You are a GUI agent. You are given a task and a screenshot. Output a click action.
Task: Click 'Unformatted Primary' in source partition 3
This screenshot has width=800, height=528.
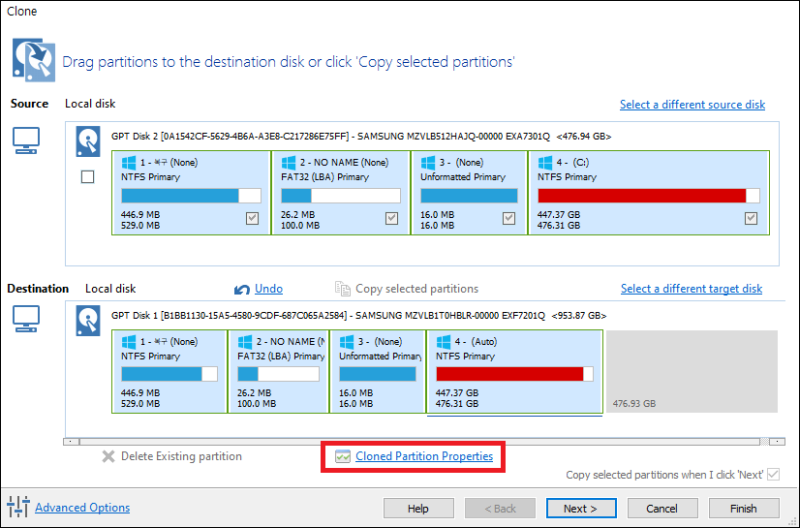463,177
